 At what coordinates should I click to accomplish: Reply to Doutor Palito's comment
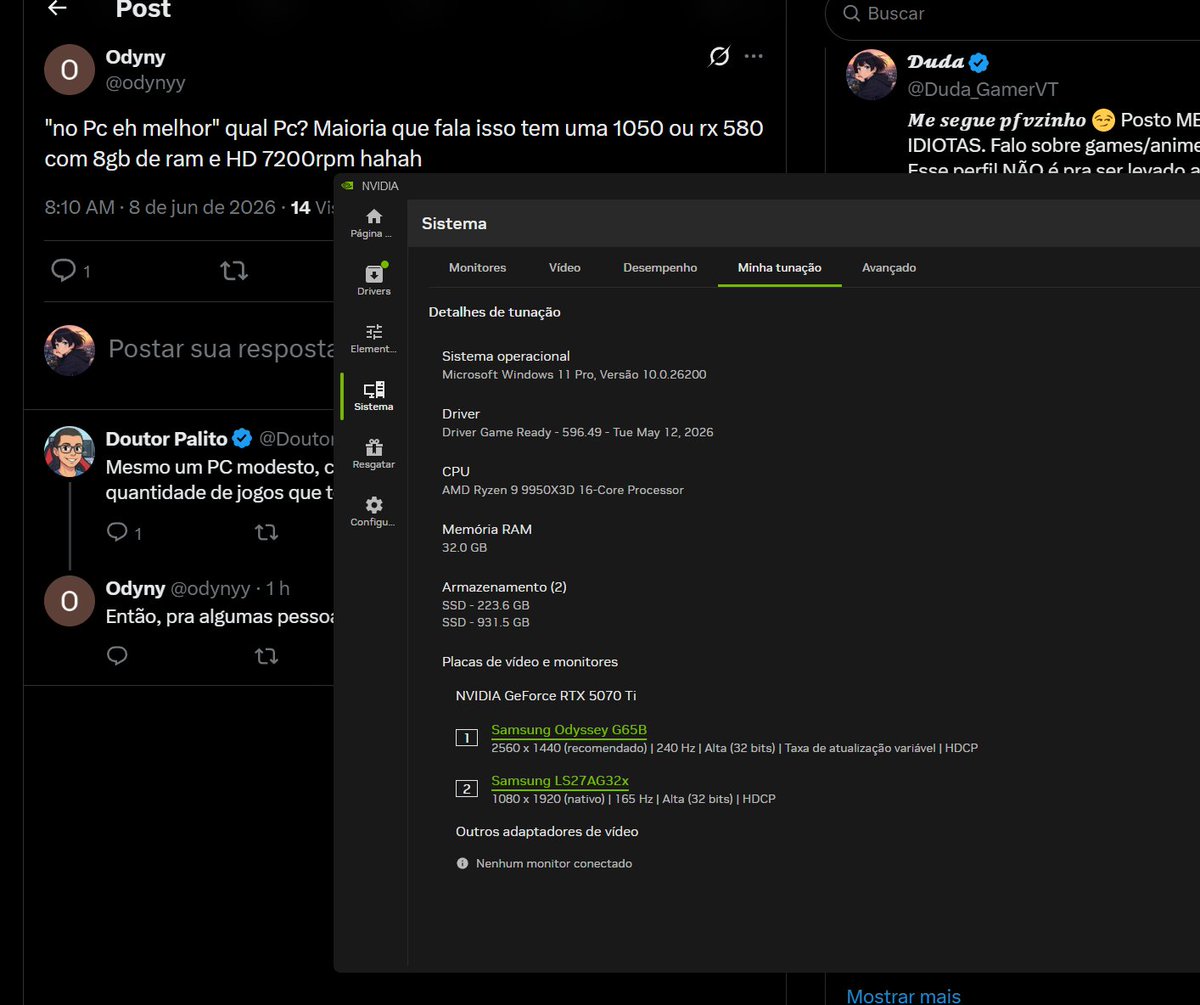tap(117, 532)
